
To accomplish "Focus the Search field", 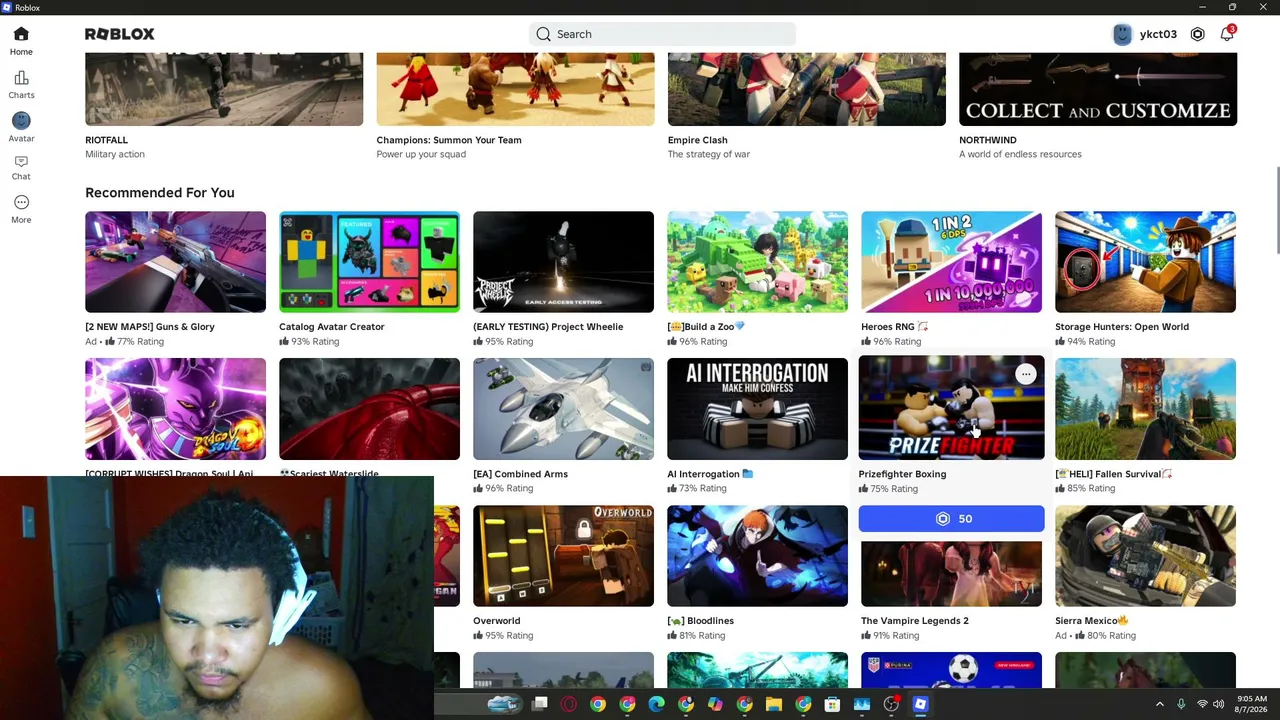I will [x=662, y=34].
